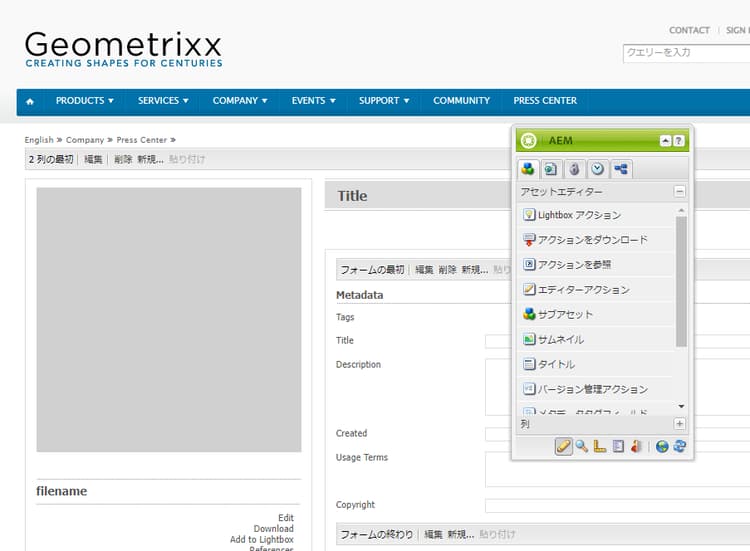This screenshot has height=551, width=750.
Task: Click the Company breadcrumb link
Action: click(85, 140)
